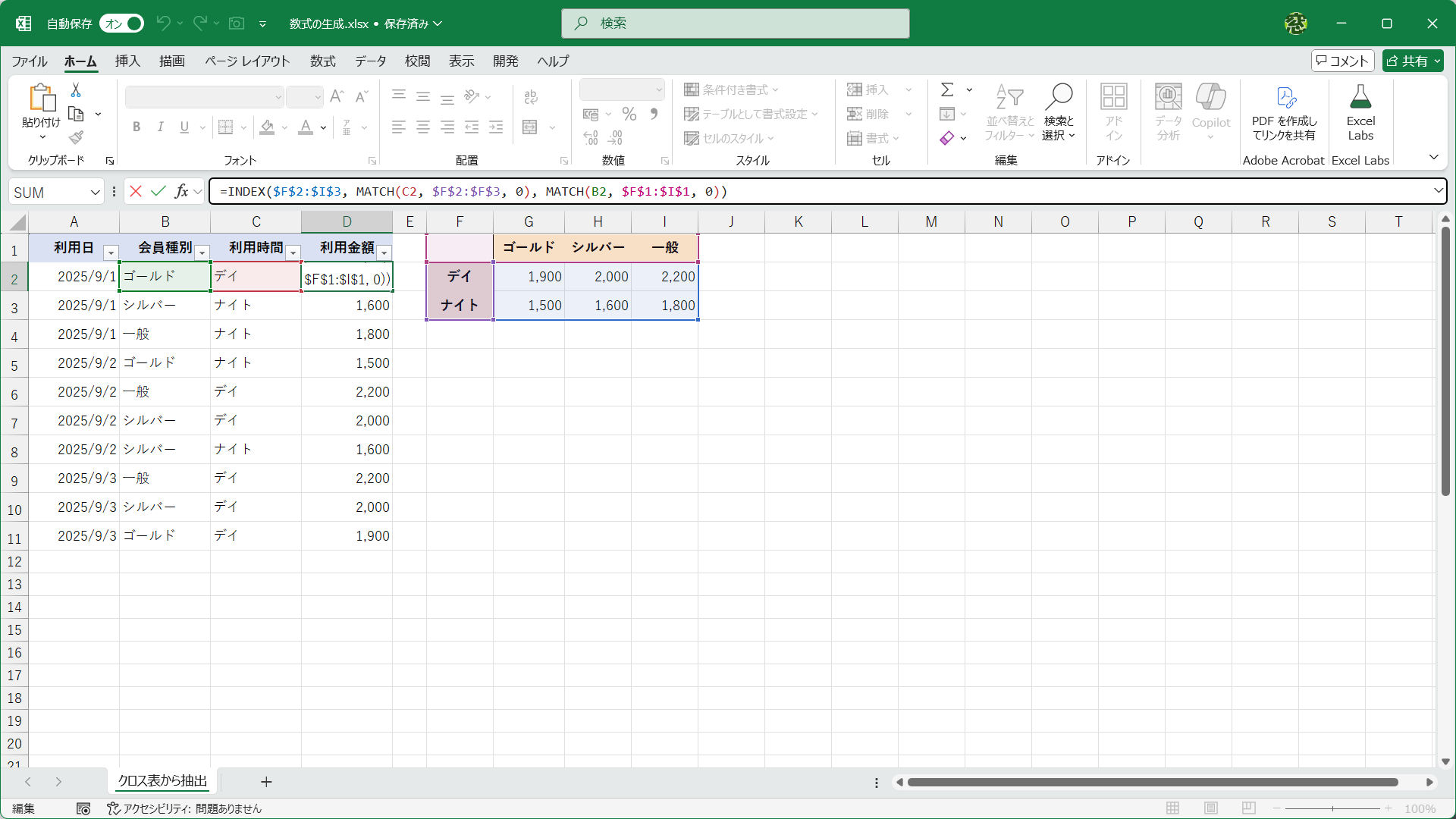This screenshot has width=1456, height=819.
Task: Click the コメント button
Action: (x=1342, y=61)
